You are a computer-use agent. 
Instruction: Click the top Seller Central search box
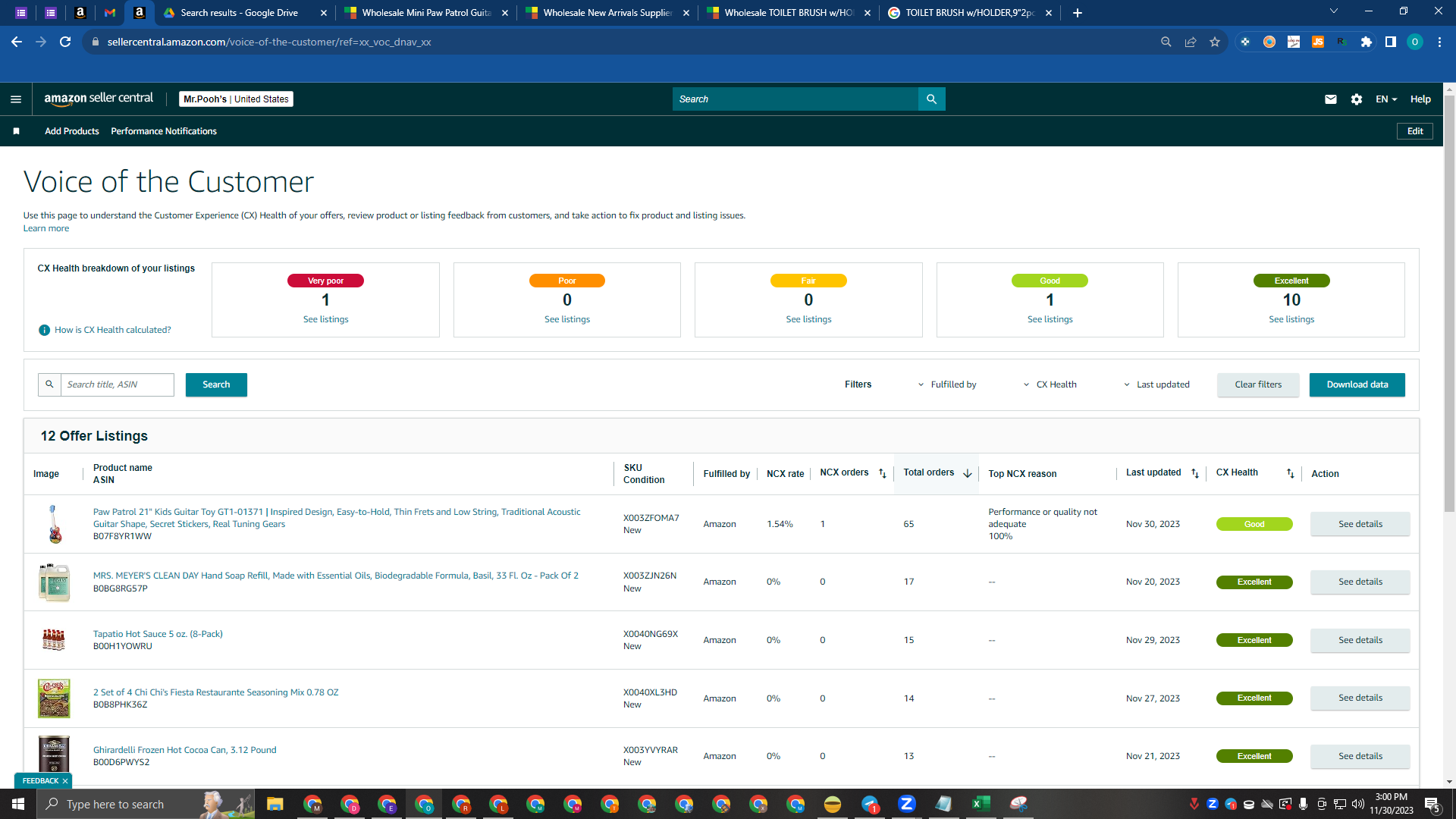click(795, 99)
